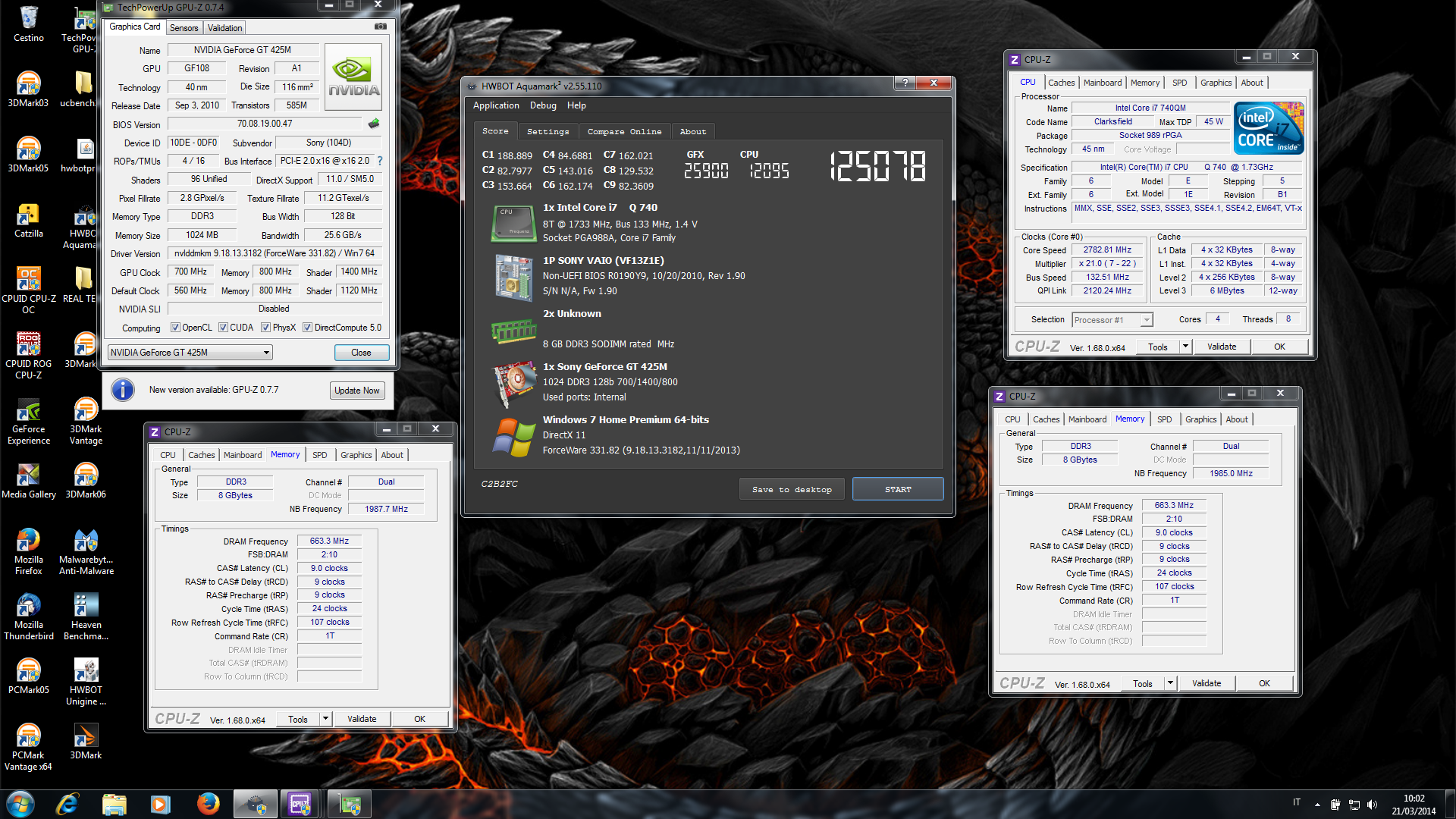Launch Mozilla Firefox desktop shortcut
The height and width of the screenshot is (819, 1456).
tap(28, 551)
